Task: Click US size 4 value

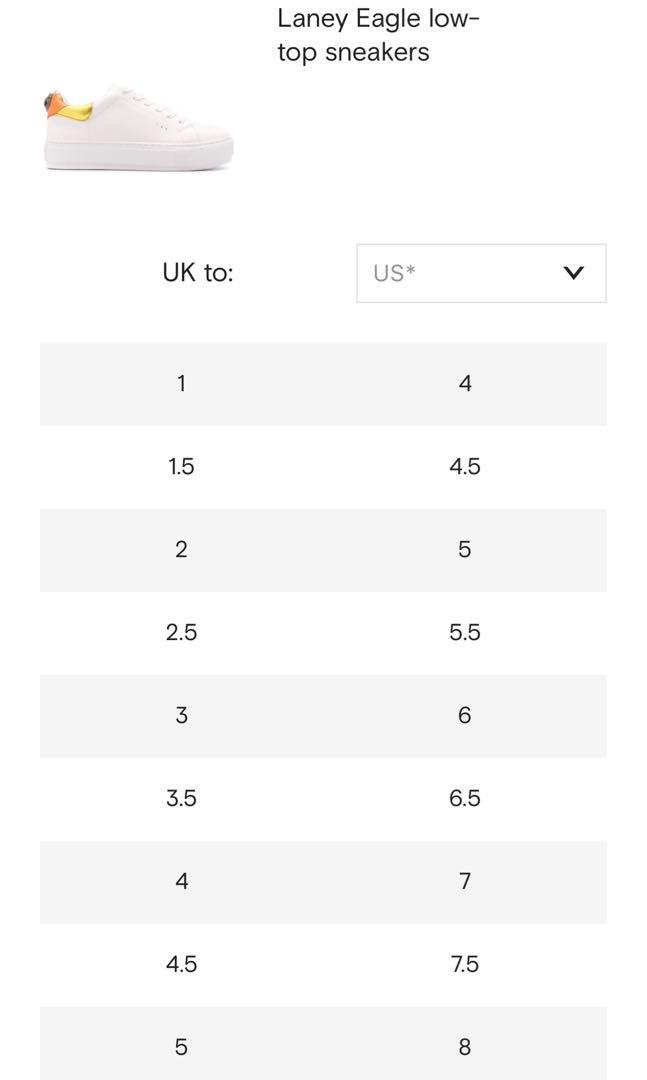Action: (465, 384)
